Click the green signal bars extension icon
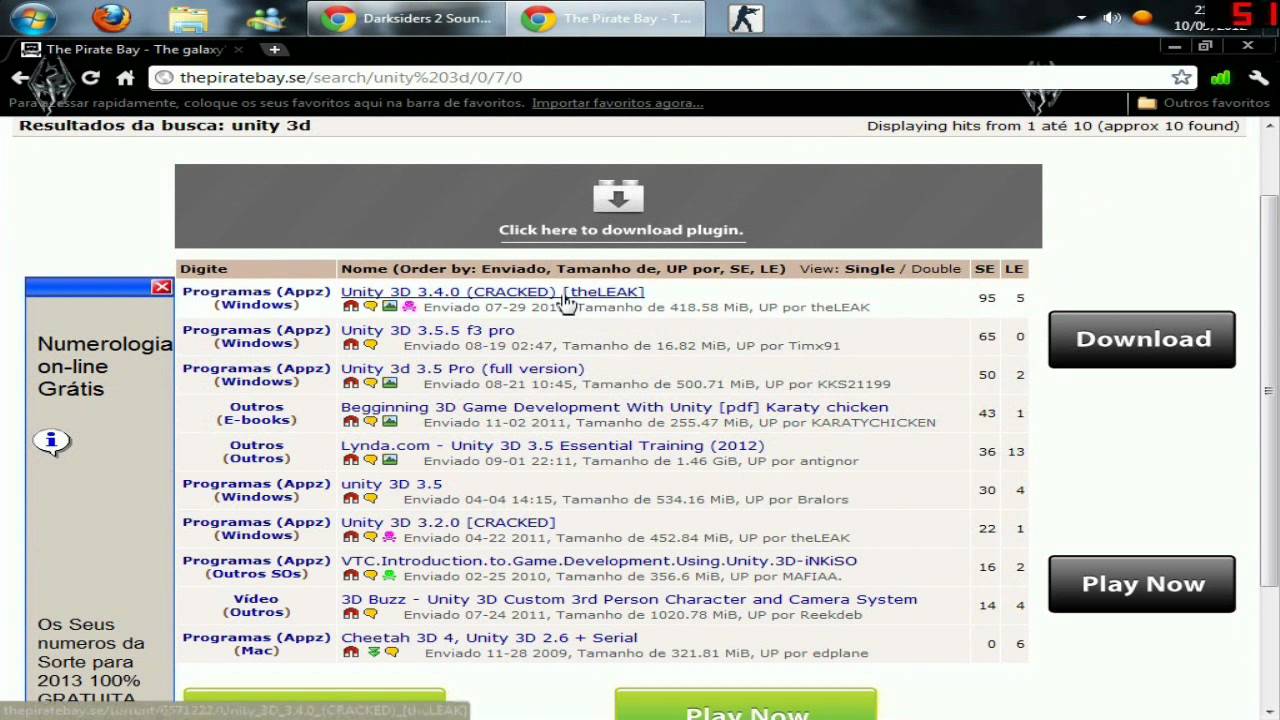1280x720 pixels. point(1220,77)
